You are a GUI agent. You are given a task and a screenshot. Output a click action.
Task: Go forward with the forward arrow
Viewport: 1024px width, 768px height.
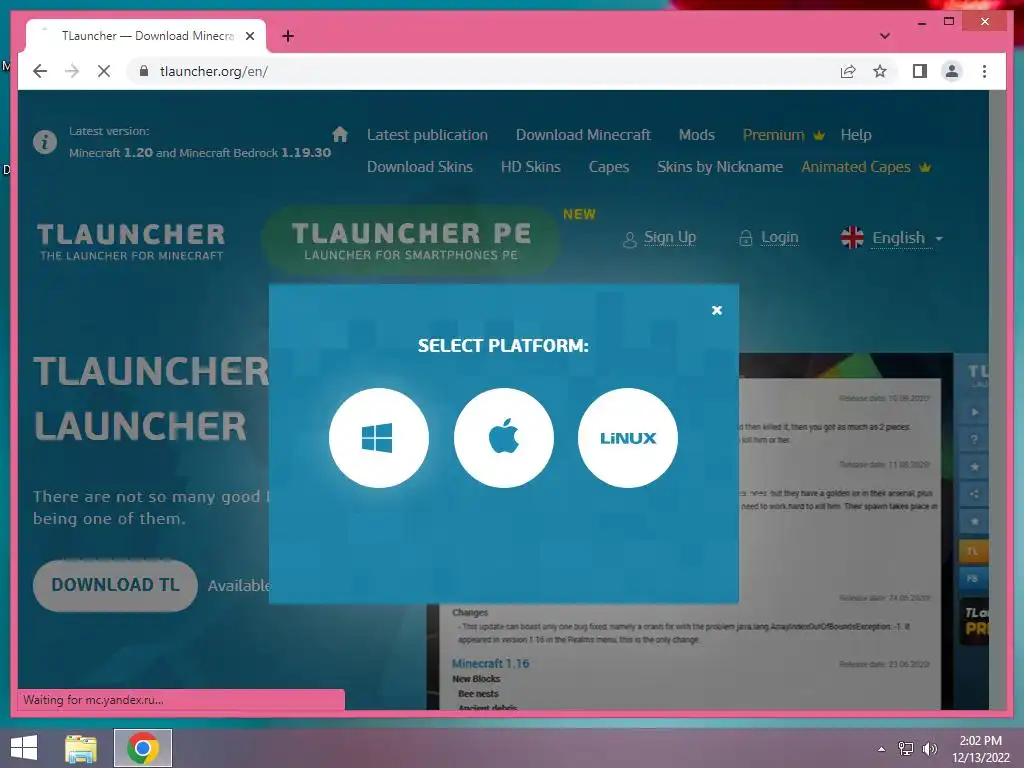[72, 71]
